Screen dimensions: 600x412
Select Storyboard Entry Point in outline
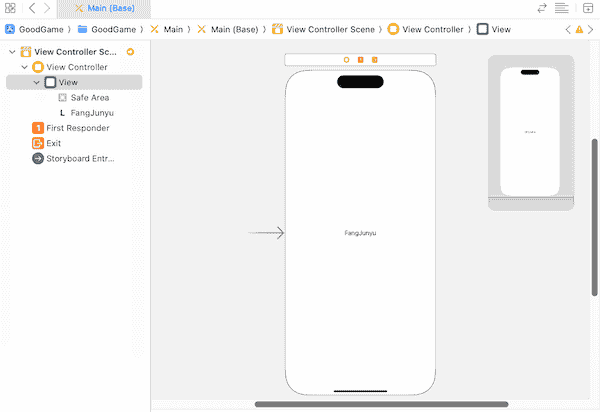click(x=80, y=158)
